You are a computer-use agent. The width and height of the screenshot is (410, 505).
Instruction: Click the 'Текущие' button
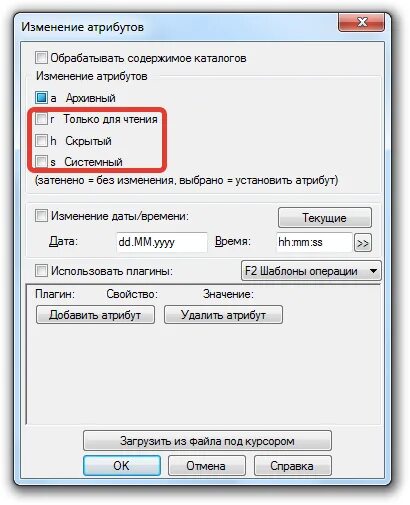tap(325, 218)
